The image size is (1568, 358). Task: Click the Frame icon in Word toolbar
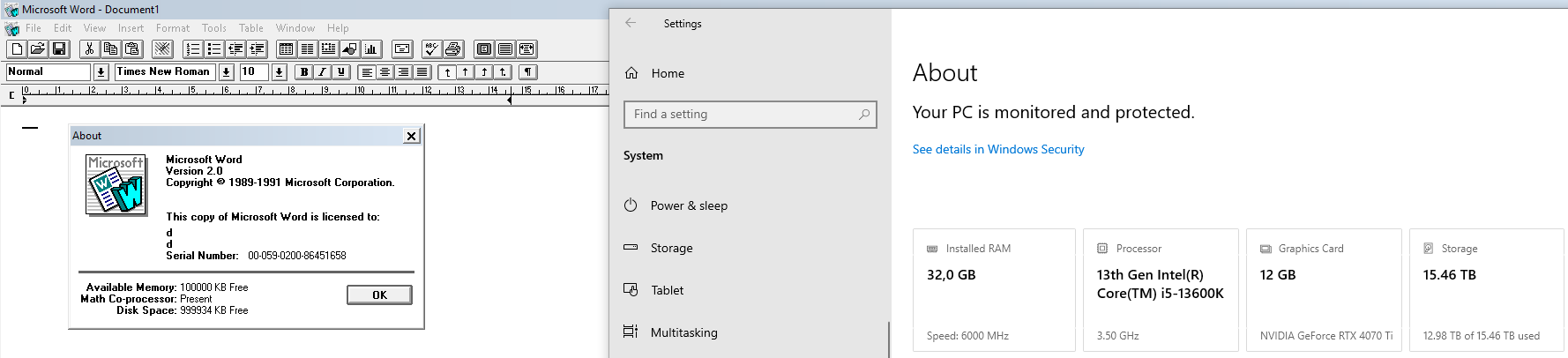328,49
